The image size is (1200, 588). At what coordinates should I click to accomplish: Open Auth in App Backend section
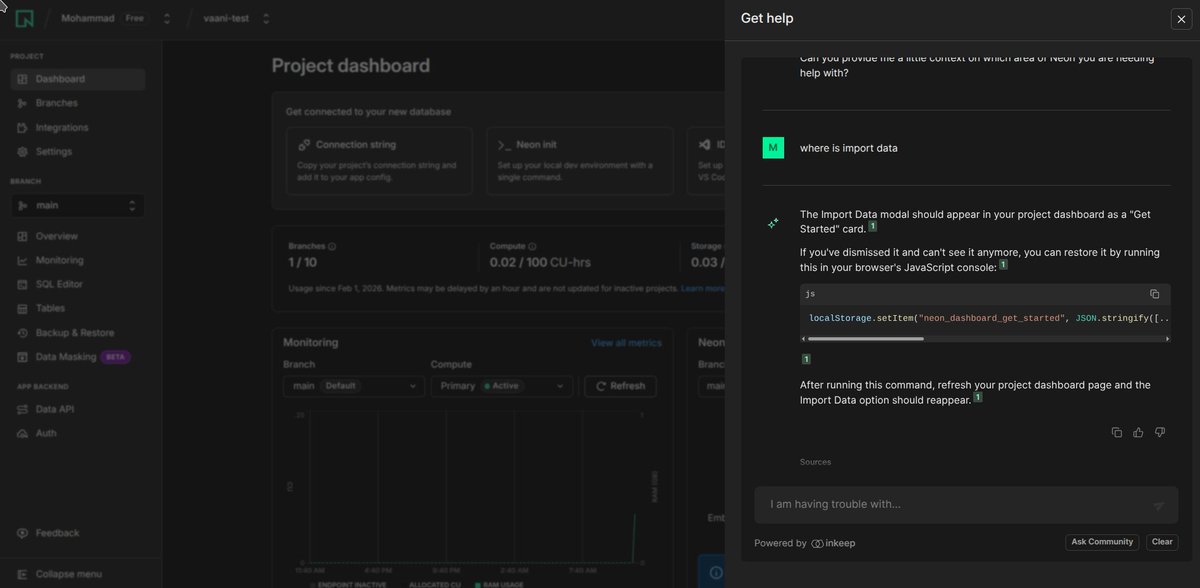pos(77,433)
